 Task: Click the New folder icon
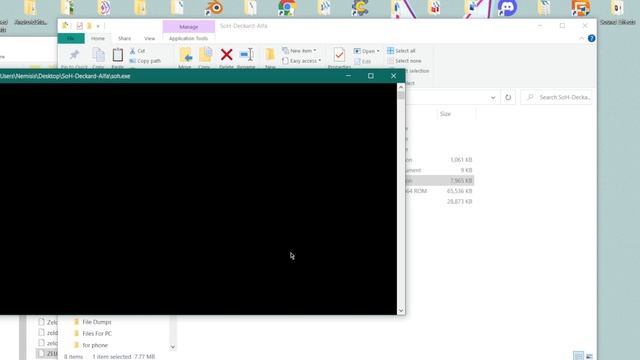point(270,54)
